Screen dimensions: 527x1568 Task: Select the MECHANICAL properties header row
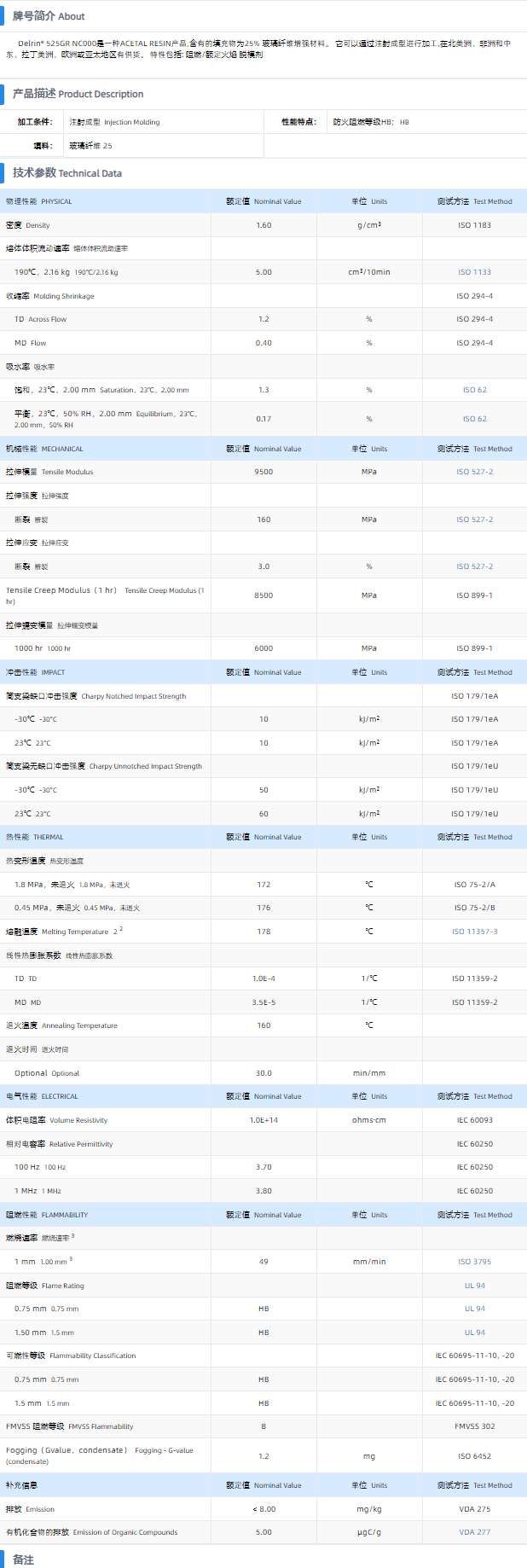tap(44, 449)
